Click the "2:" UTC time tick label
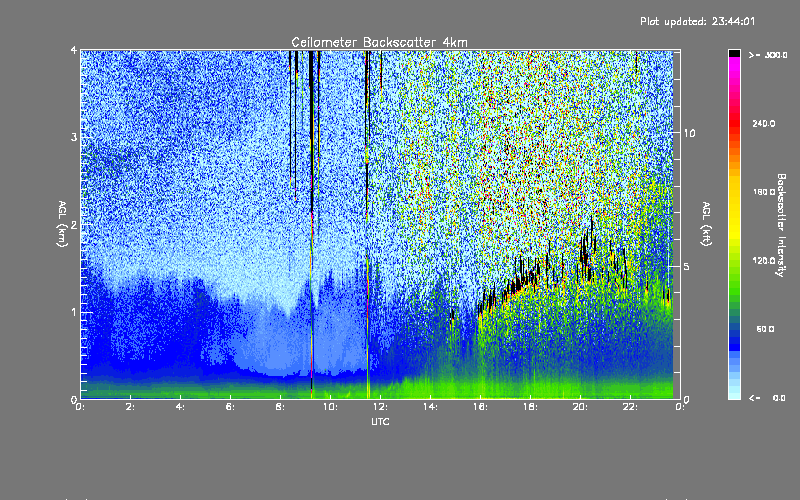Viewport: 800px width, 500px height. (x=130, y=407)
